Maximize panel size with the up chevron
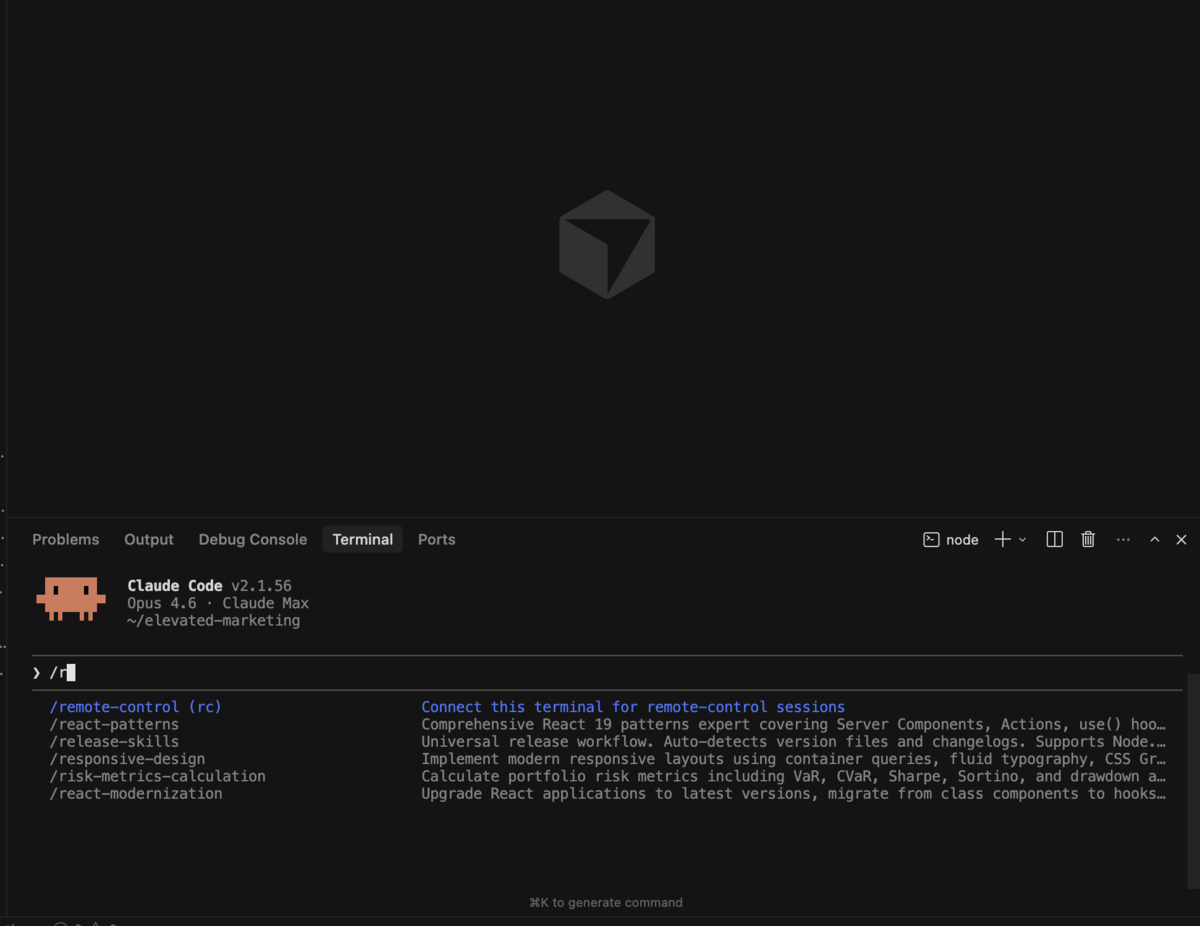Image resolution: width=1200 pixels, height=926 pixels. (x=1154, y=540)
